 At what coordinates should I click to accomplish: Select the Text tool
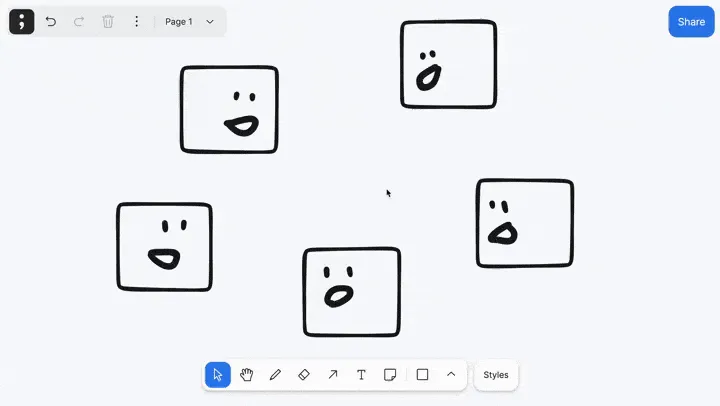(362, 375)
